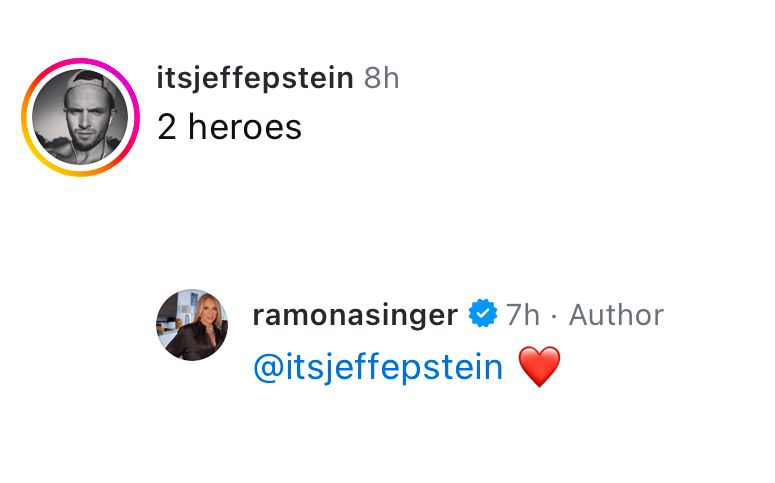This screenshot has height=483, width=775.
Task: Tap the black-and-white avatar beside the top comment
Action: (x=80, y=117)
